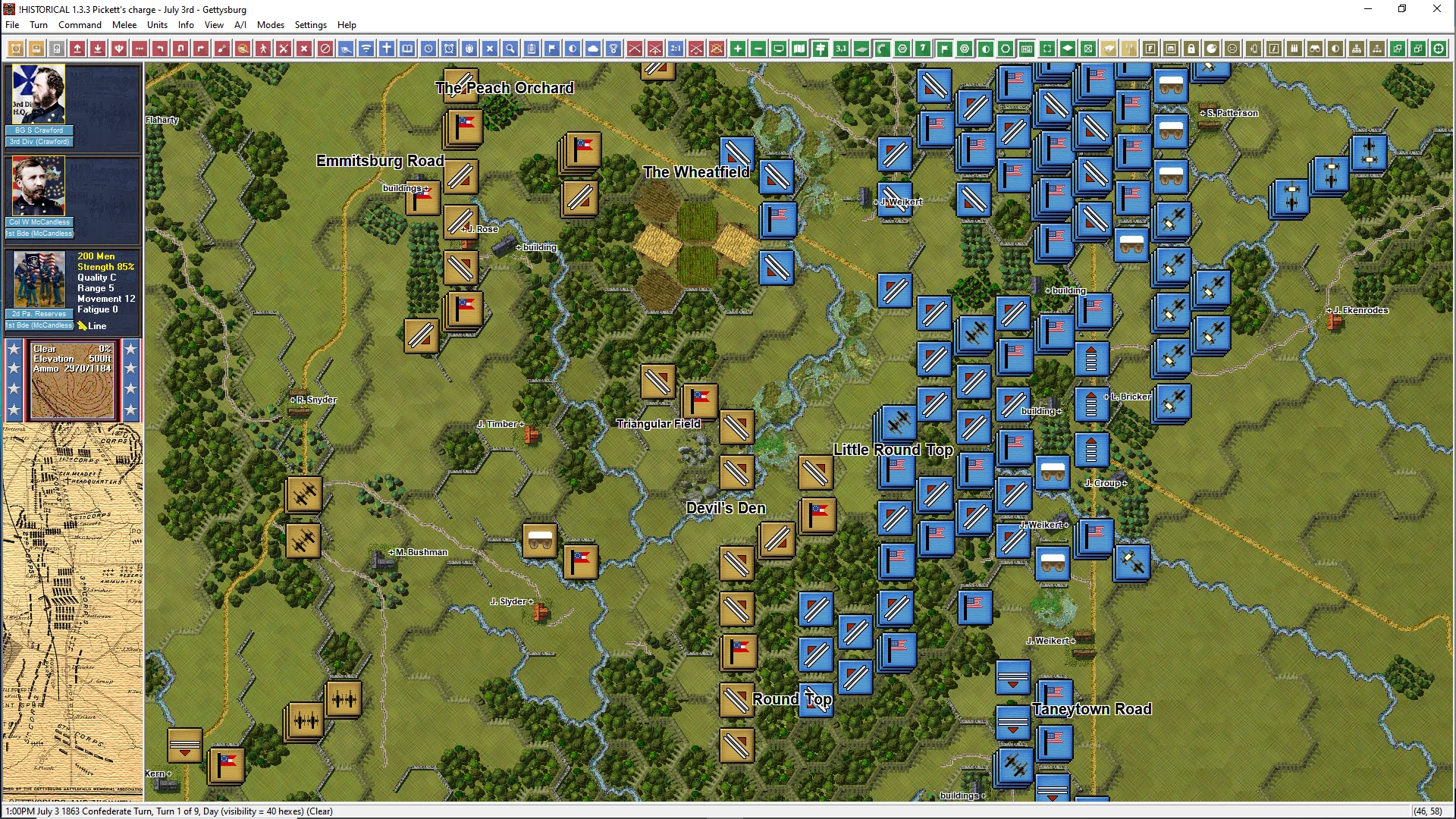1456x819 pixels.
Task: Click the magnifying glass find icon
Action: [510, 49]
